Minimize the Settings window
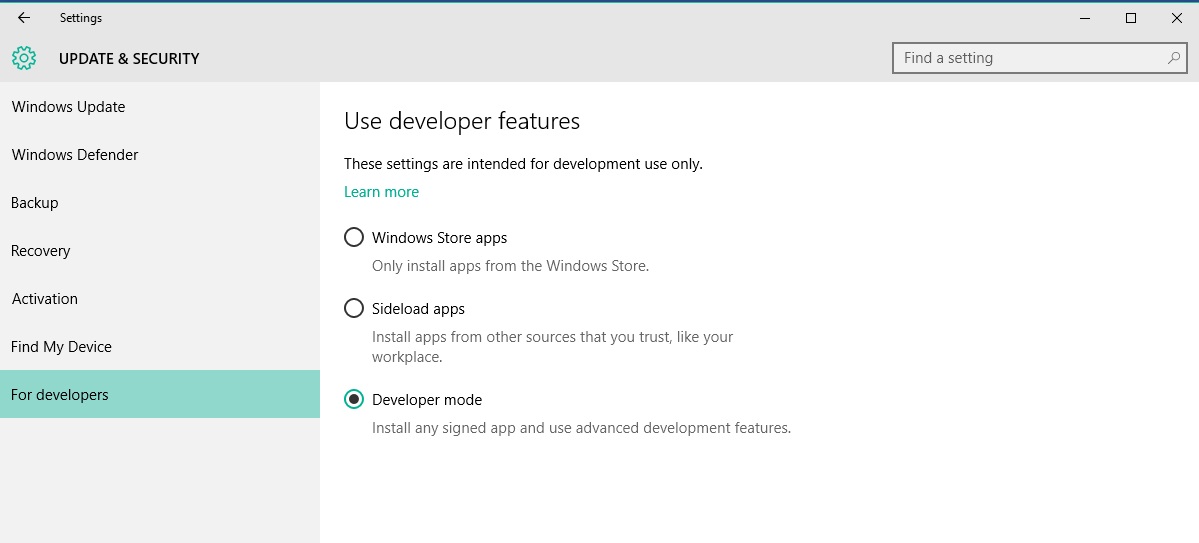 click(1084, 18)
